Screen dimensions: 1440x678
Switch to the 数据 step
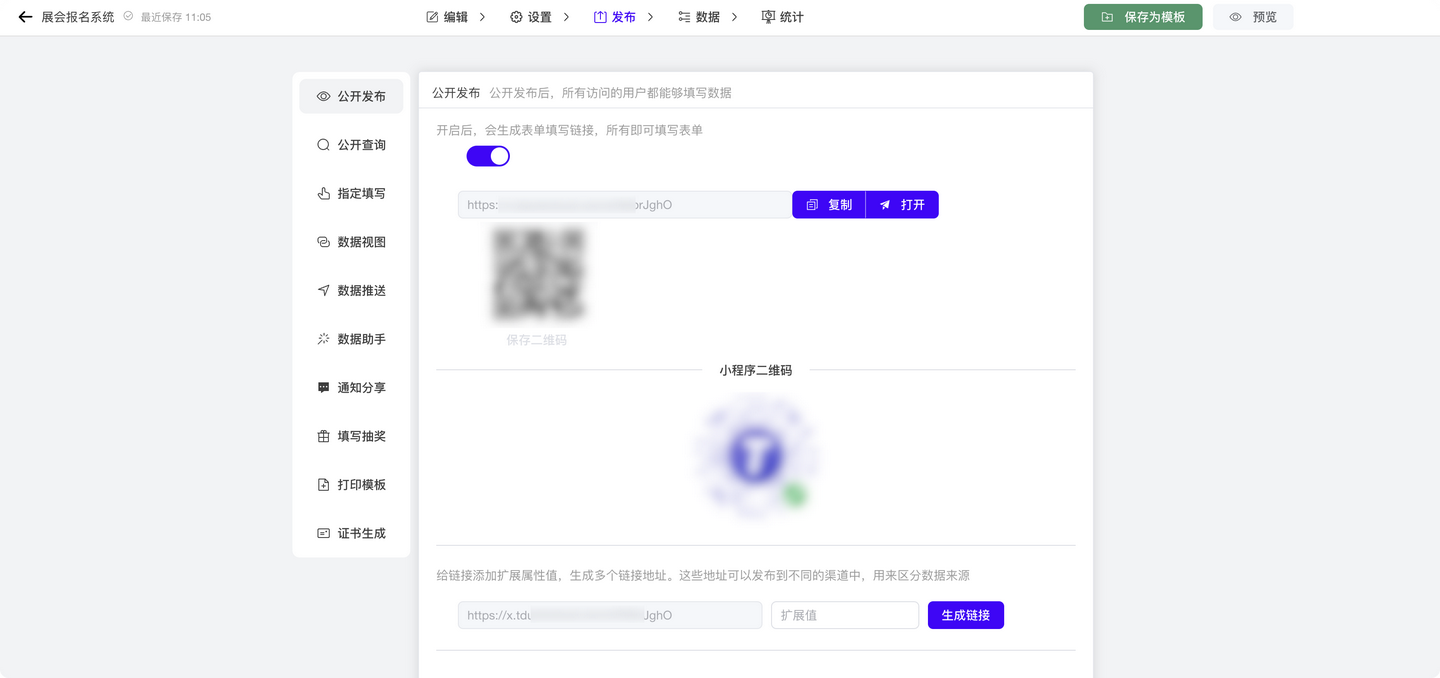coord(699,17)
